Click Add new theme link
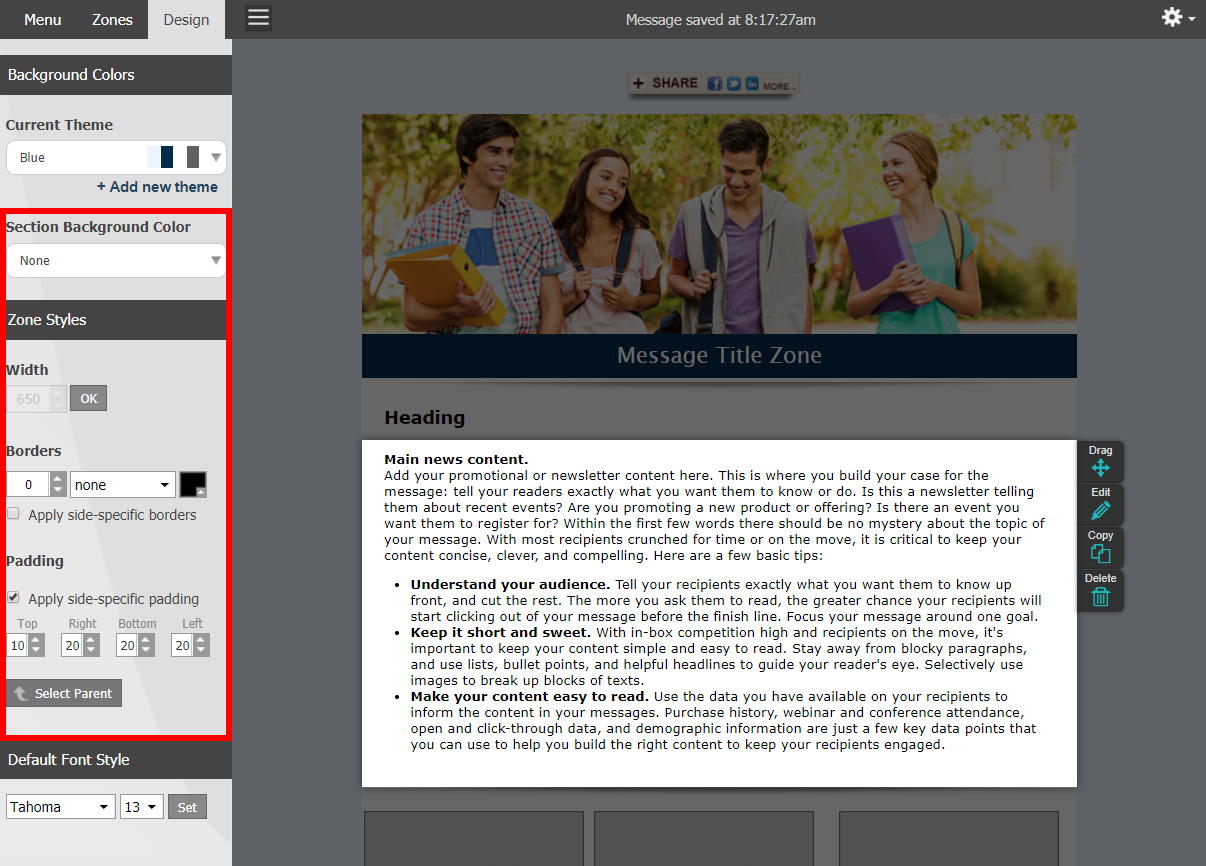Image resolution: width=1206 pixels, height=866 pixels. click(x=157, y=187)
